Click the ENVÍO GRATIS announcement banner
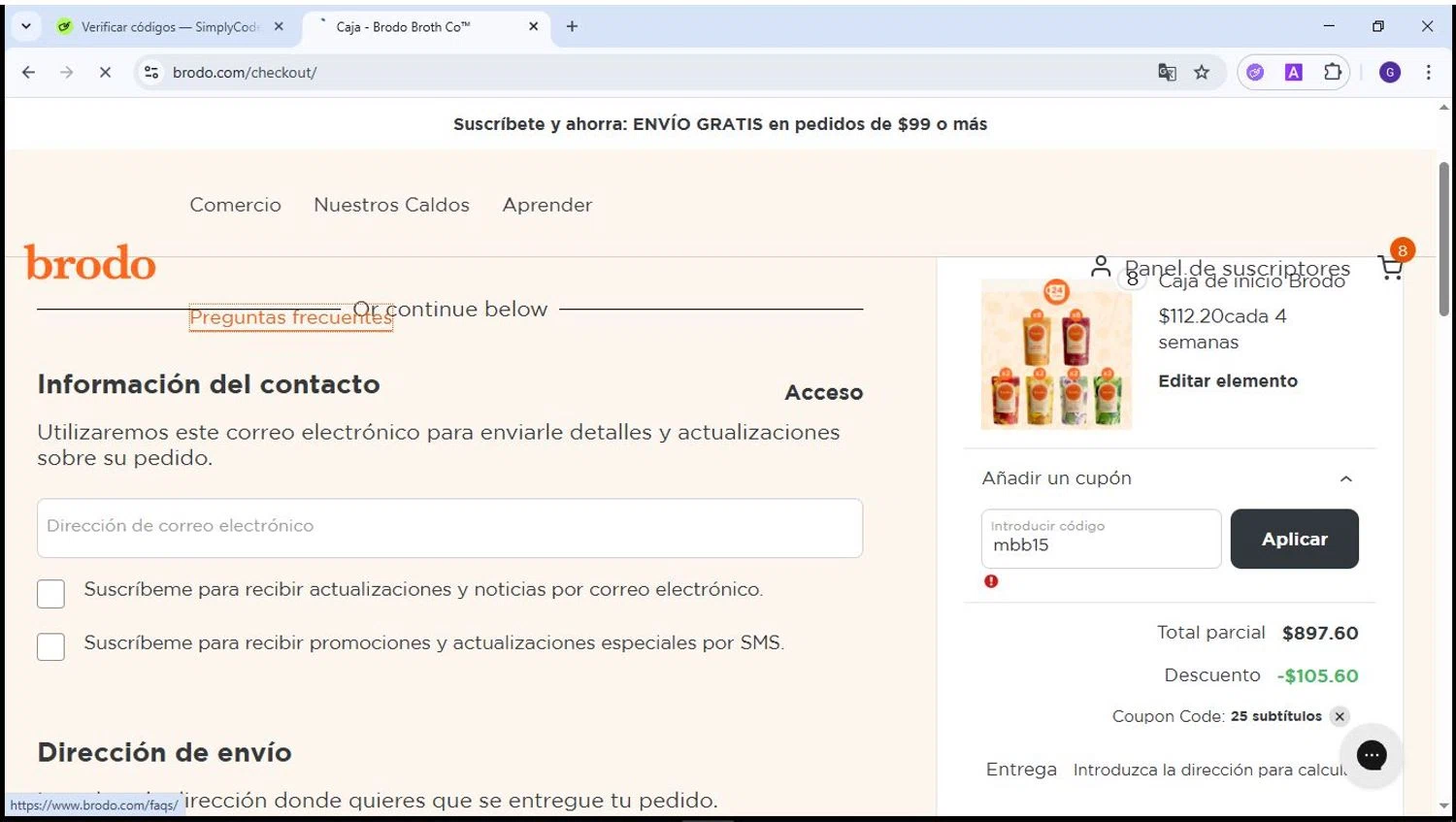Viewport: 1456px width, 822px height. pyautogui.click(x=720, y=124)
